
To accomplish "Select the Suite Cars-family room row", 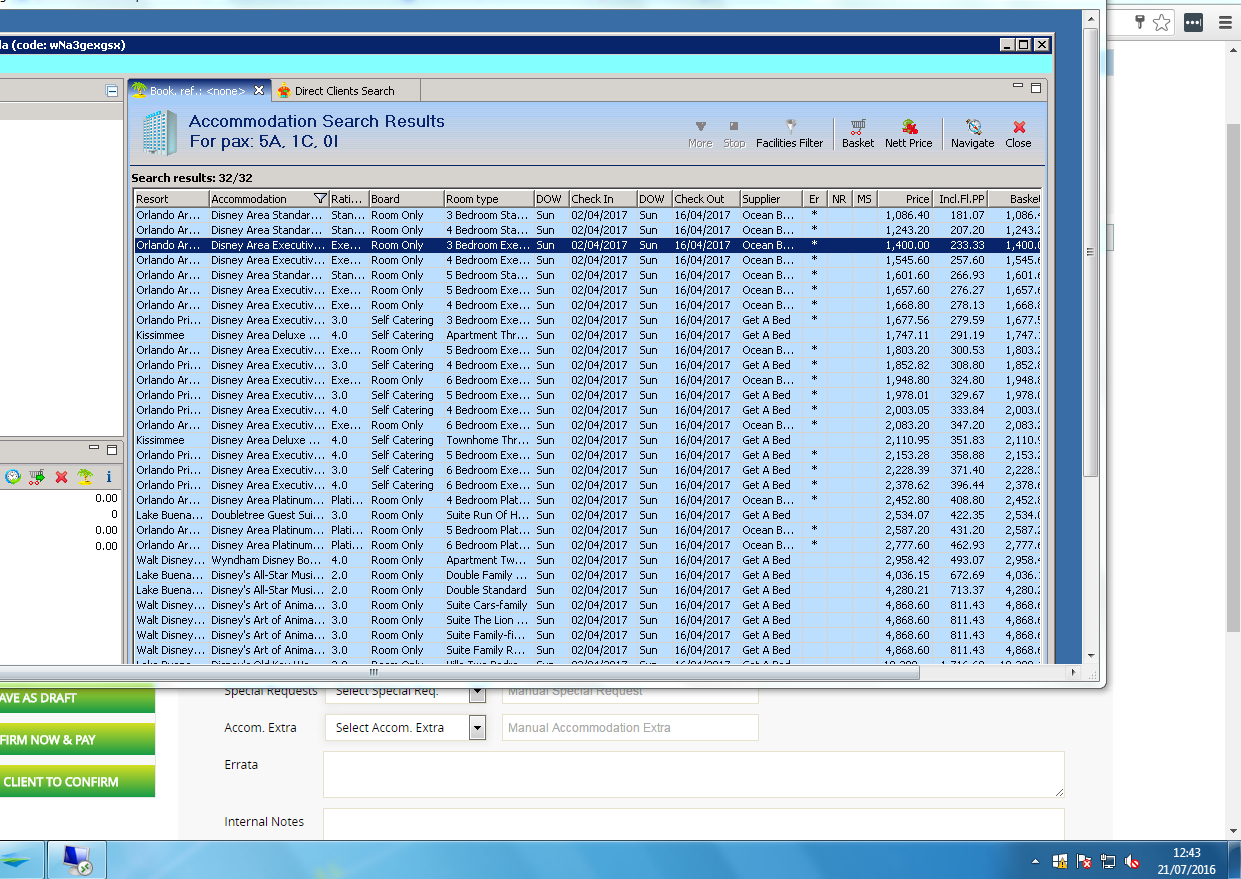I will [x=588, y=605].
